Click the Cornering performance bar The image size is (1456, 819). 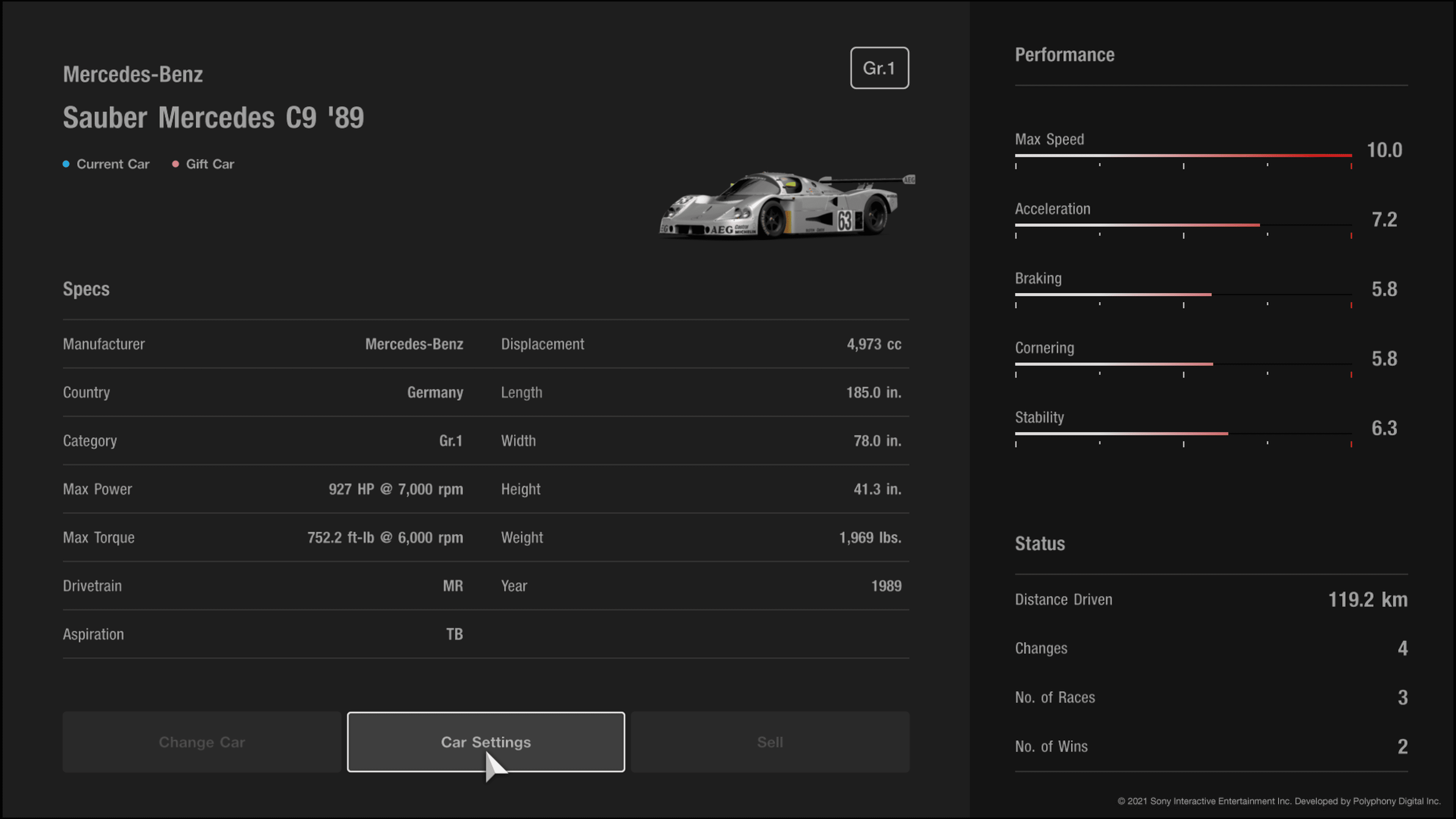(1183, 364)
